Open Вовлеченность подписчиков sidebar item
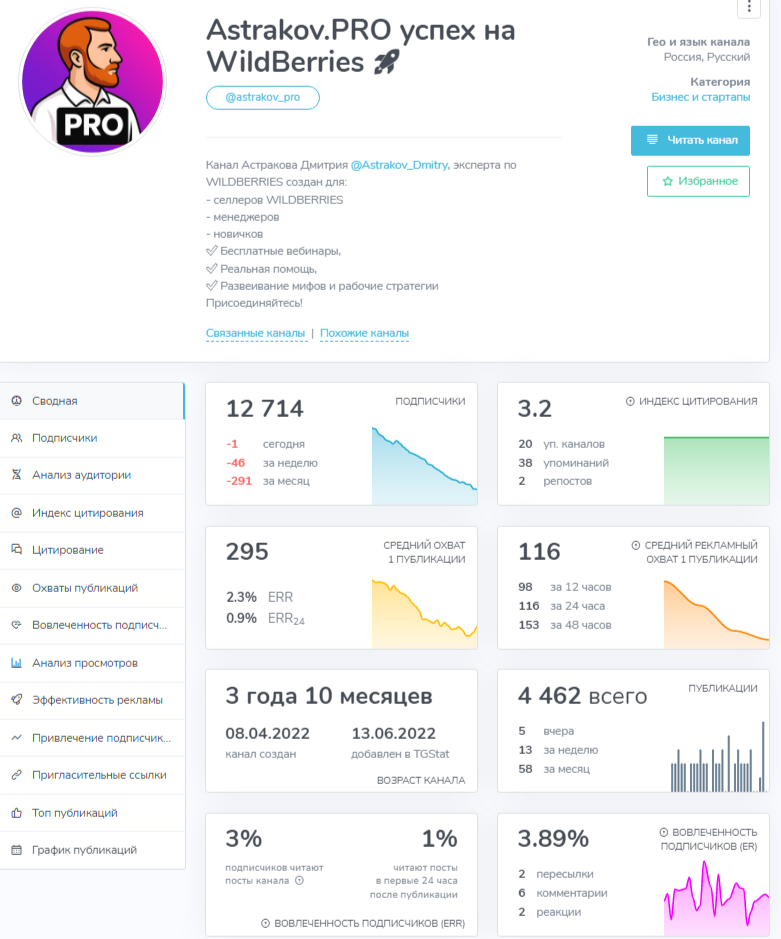Image resolution: width=781 pixels, height=939 pixels. [92, 625]
